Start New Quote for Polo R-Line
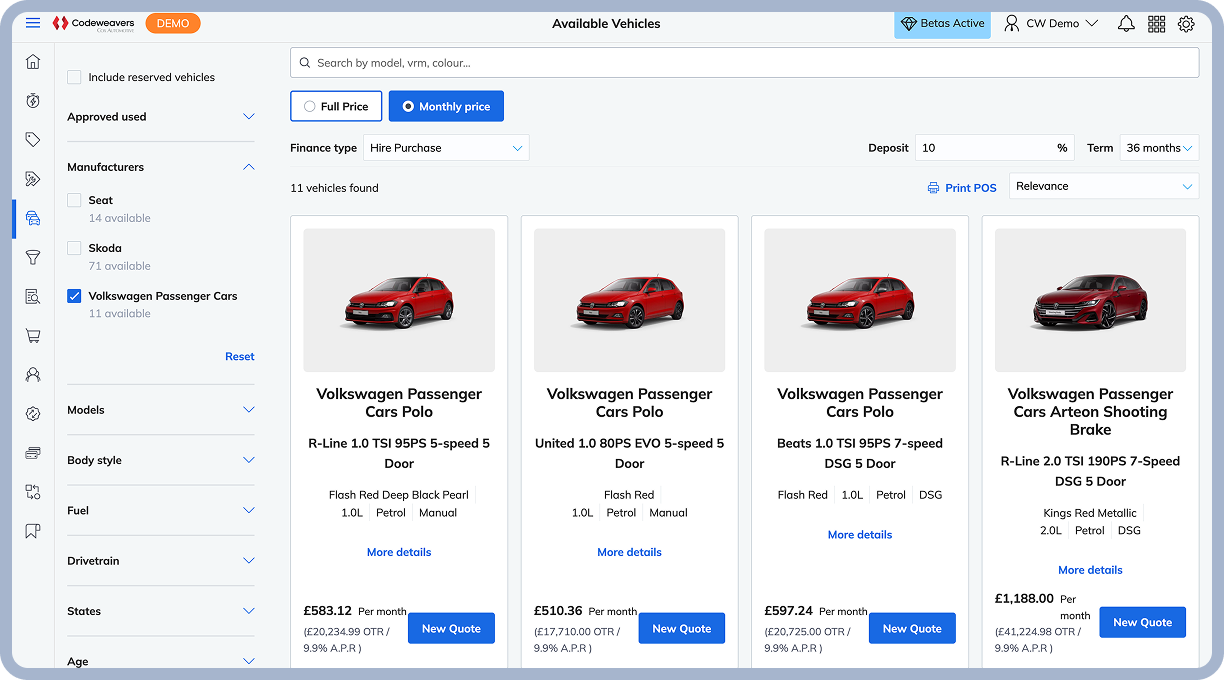1224x680 pixels. pyautogui.click(x=451, y=628)
